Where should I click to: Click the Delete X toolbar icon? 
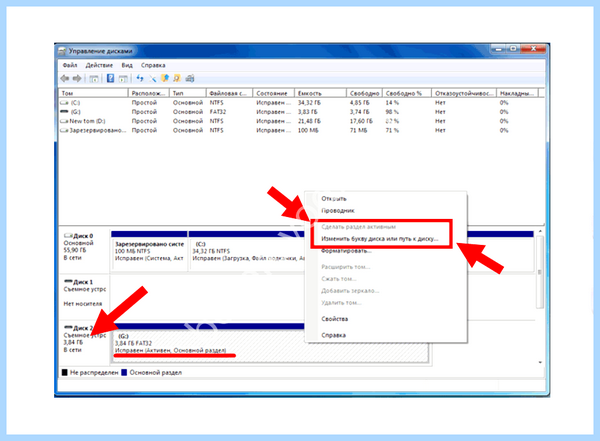pos(153,79)
